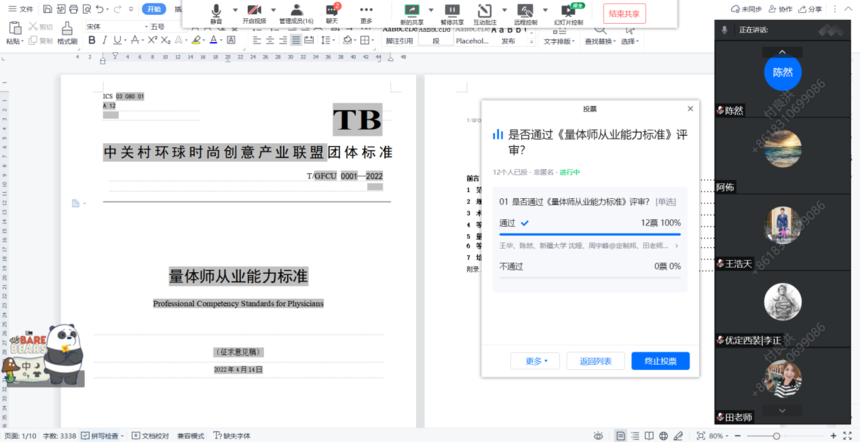Click the zoom slider in status bar
860x442 pixels.
[x=776, y=436]
